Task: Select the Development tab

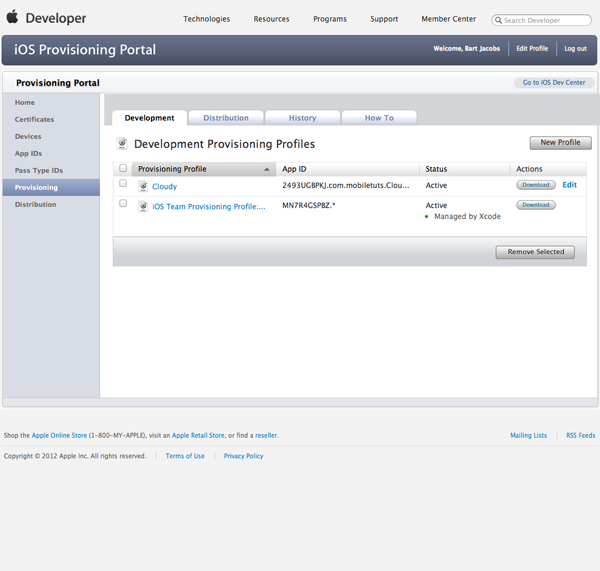Action: point(149,118)
